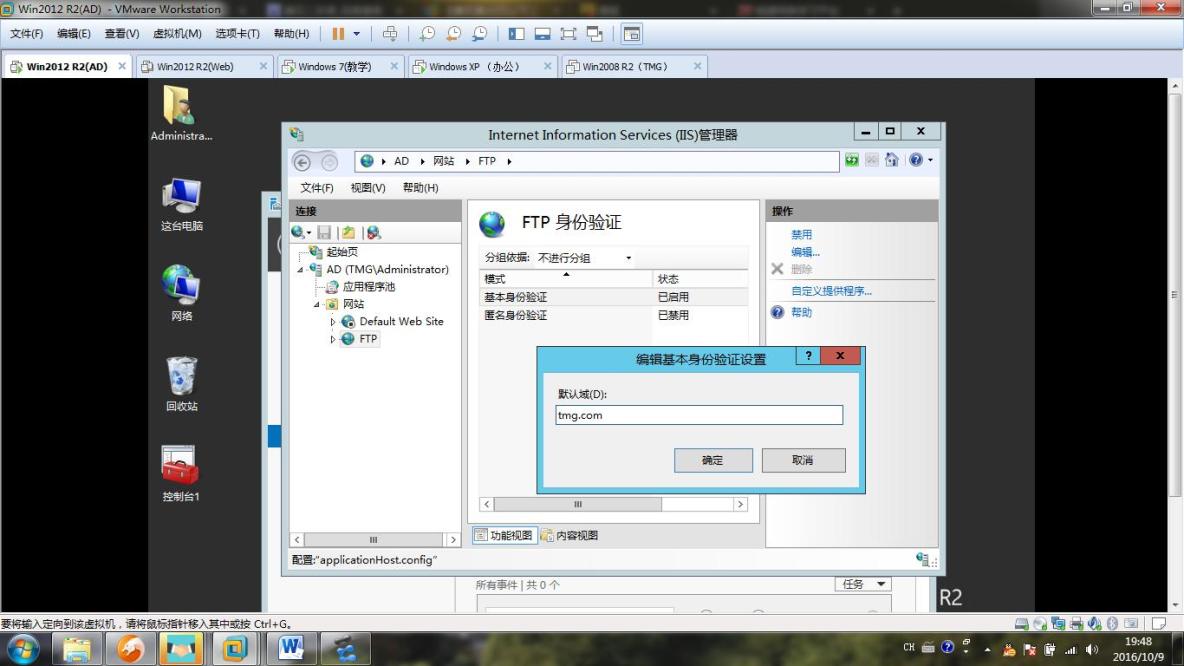Click the 禁用 action link

[801, 235]
